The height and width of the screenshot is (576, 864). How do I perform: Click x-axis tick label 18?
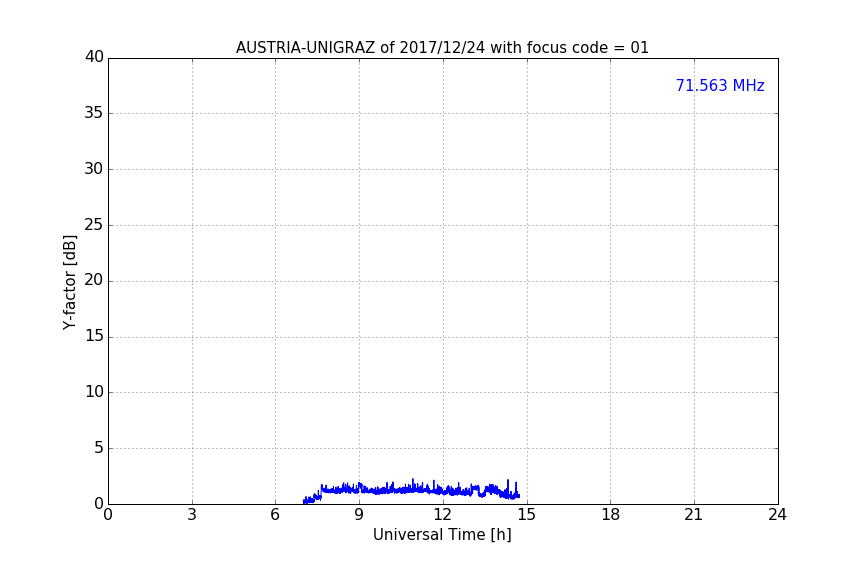tap(610, 515)
